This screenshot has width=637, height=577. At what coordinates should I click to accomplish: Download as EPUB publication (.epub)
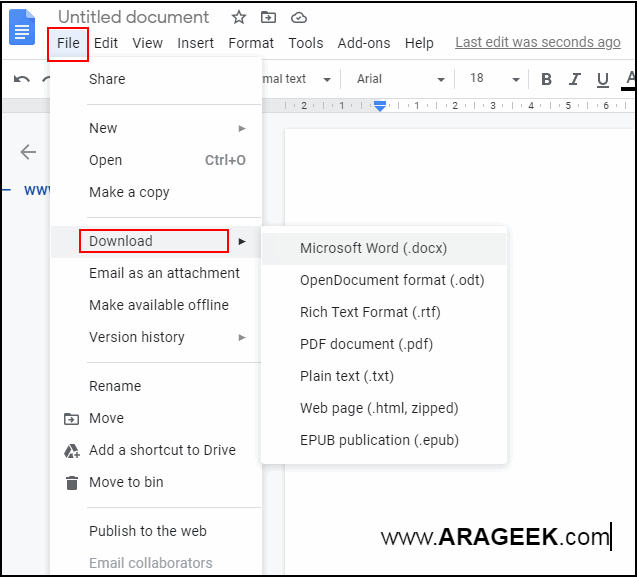pos(384,440)
